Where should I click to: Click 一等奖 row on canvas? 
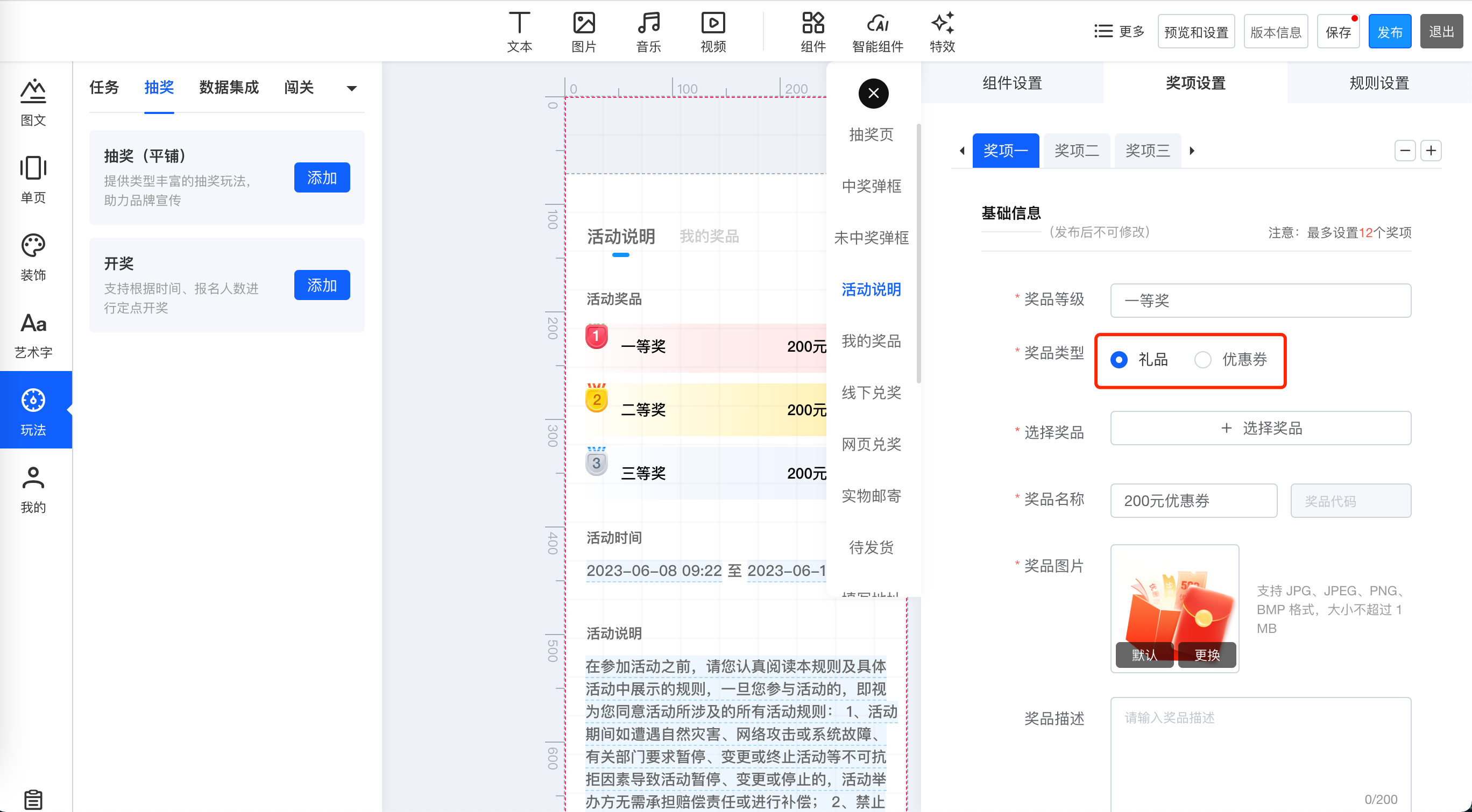click(706, 347)
